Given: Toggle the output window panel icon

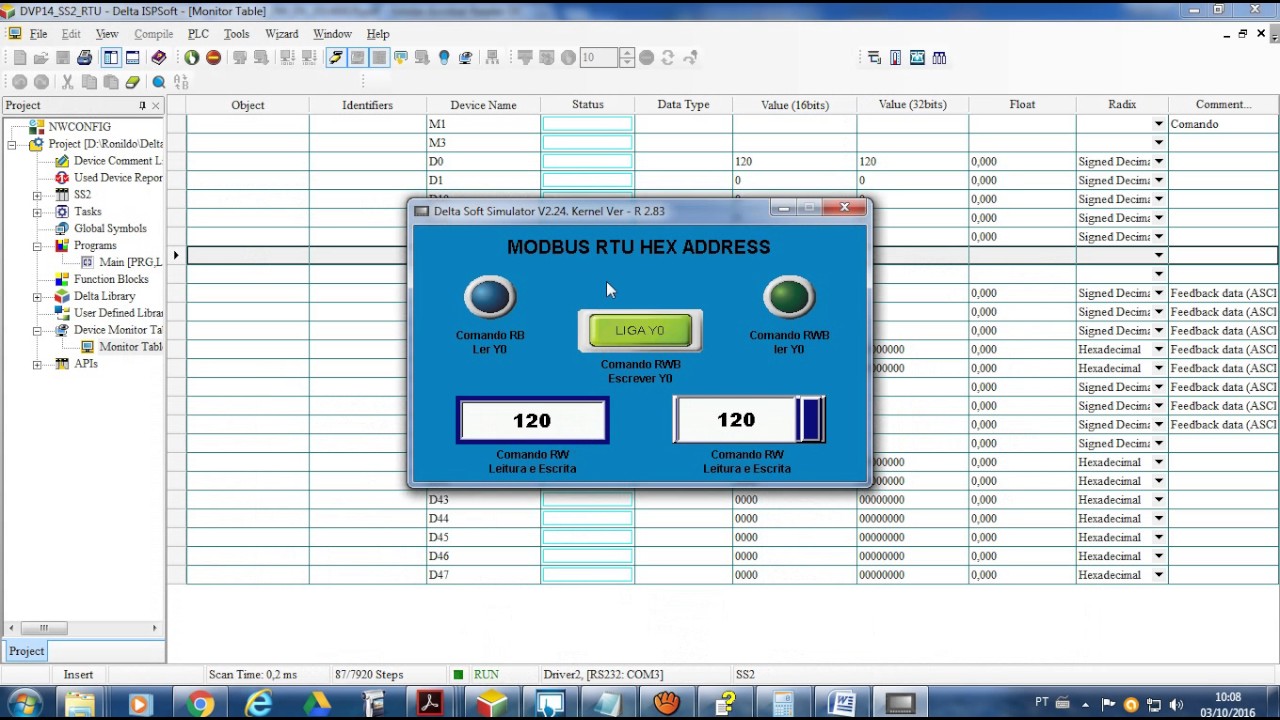Looking at the screenshot, I should coord(133,58).
